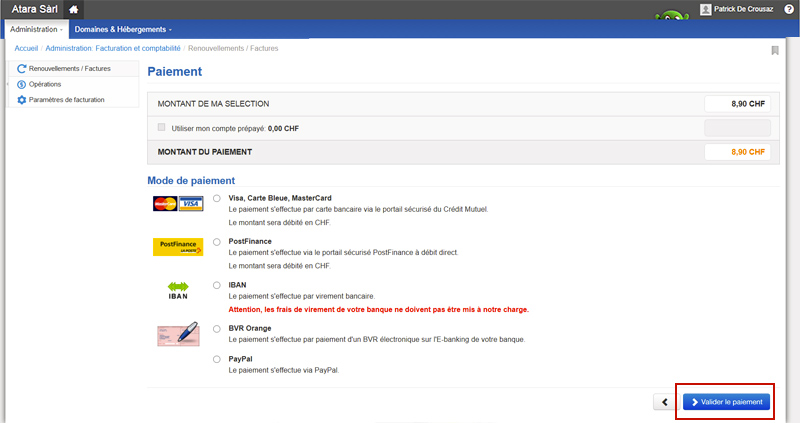Toggle 'Utiliser mon compte prépayé' checkbox
Screen dimensions: 800x423
coord(162,128)
